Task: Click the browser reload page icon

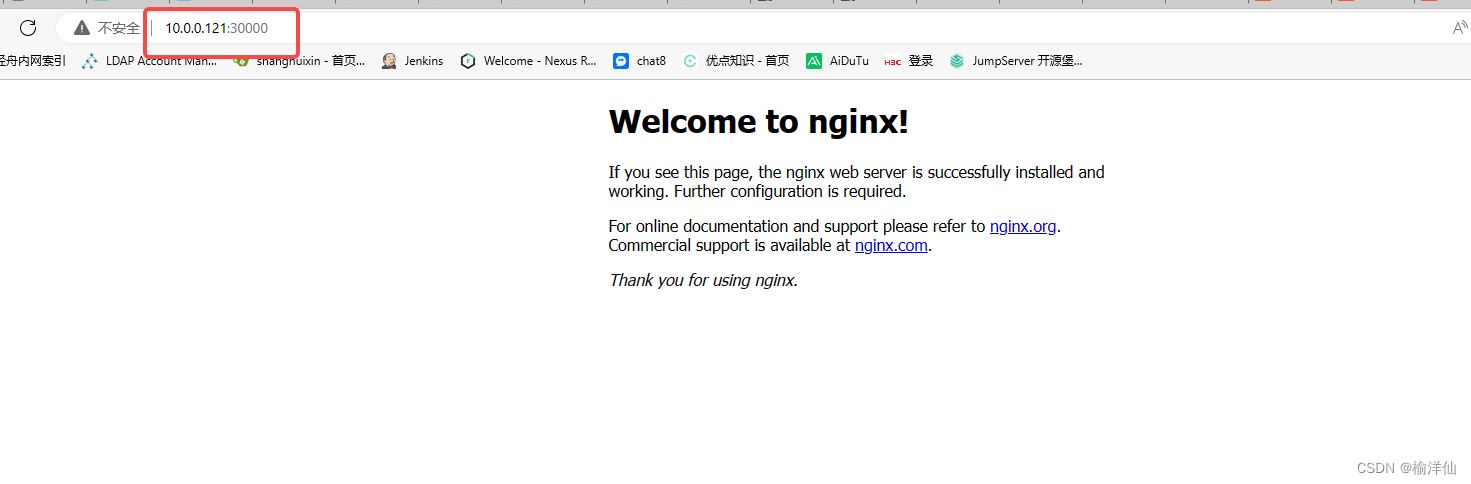Action: click(28, 28)
